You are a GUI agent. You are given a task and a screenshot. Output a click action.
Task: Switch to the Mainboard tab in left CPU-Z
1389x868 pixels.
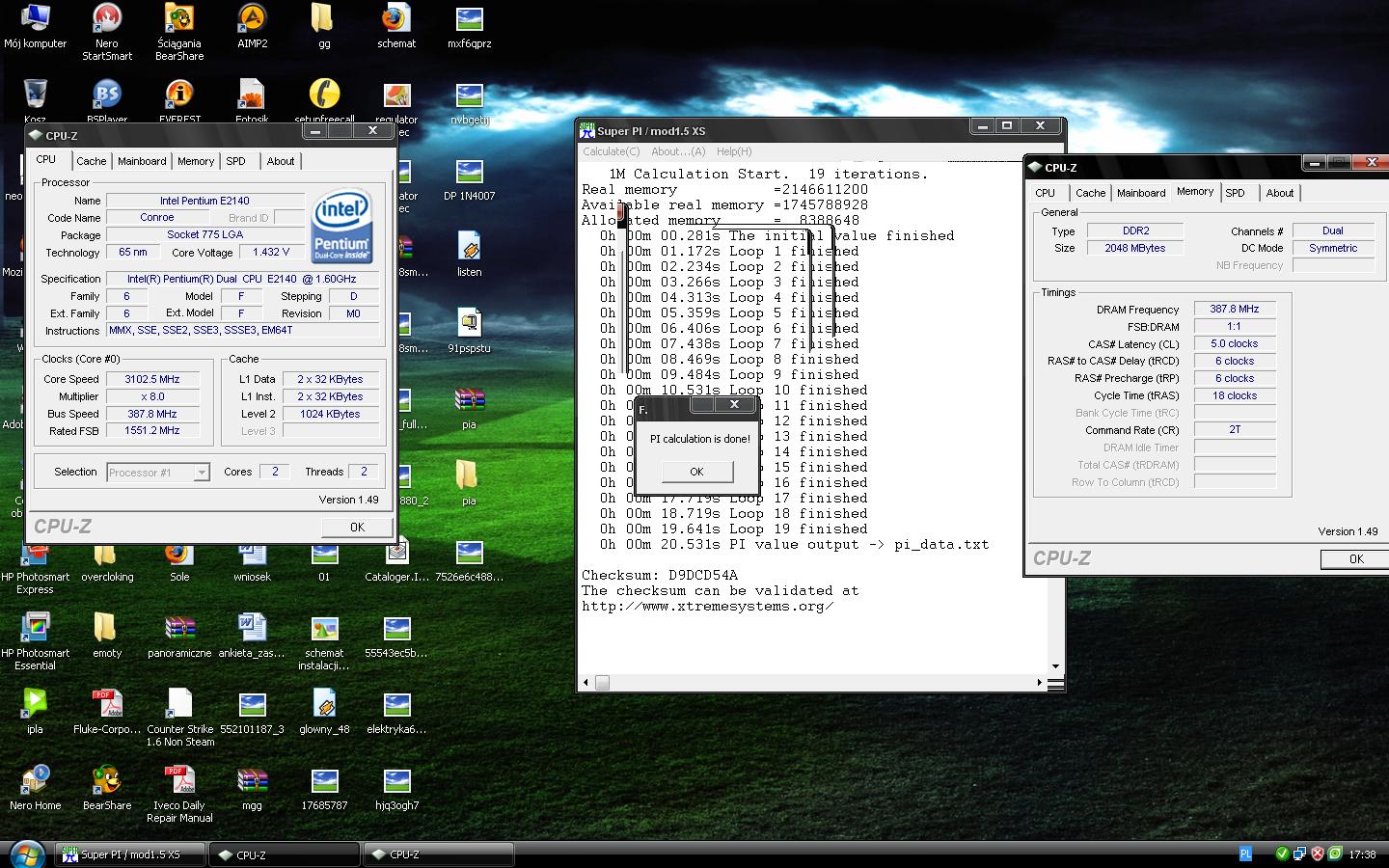pos(142,161)
